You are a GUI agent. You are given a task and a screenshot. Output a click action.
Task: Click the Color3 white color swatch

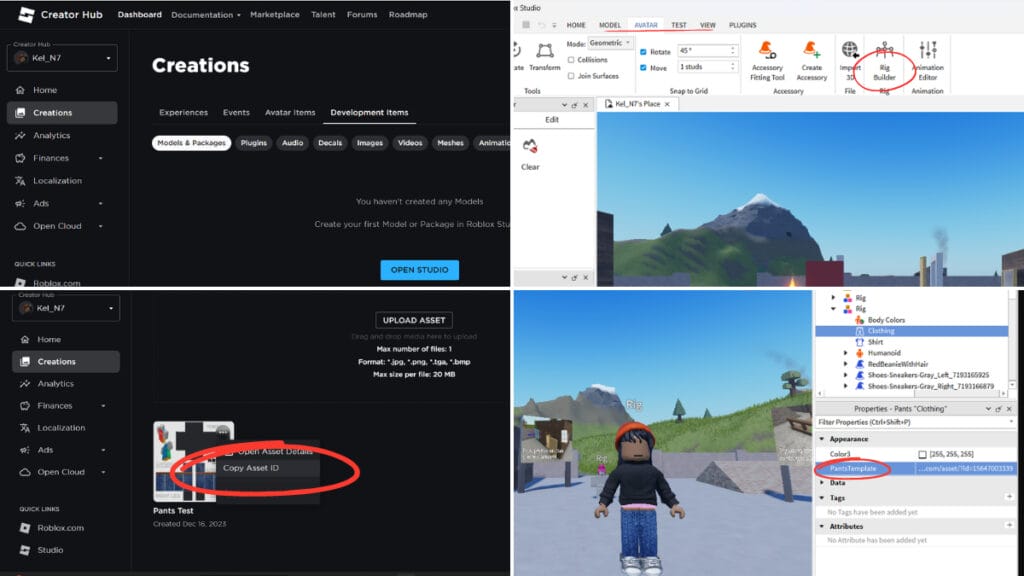click(x=922, y=452)
